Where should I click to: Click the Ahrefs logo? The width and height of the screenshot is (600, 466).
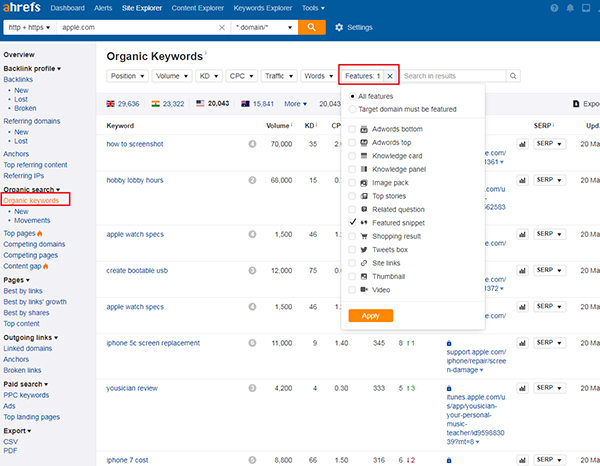(21, 7)
